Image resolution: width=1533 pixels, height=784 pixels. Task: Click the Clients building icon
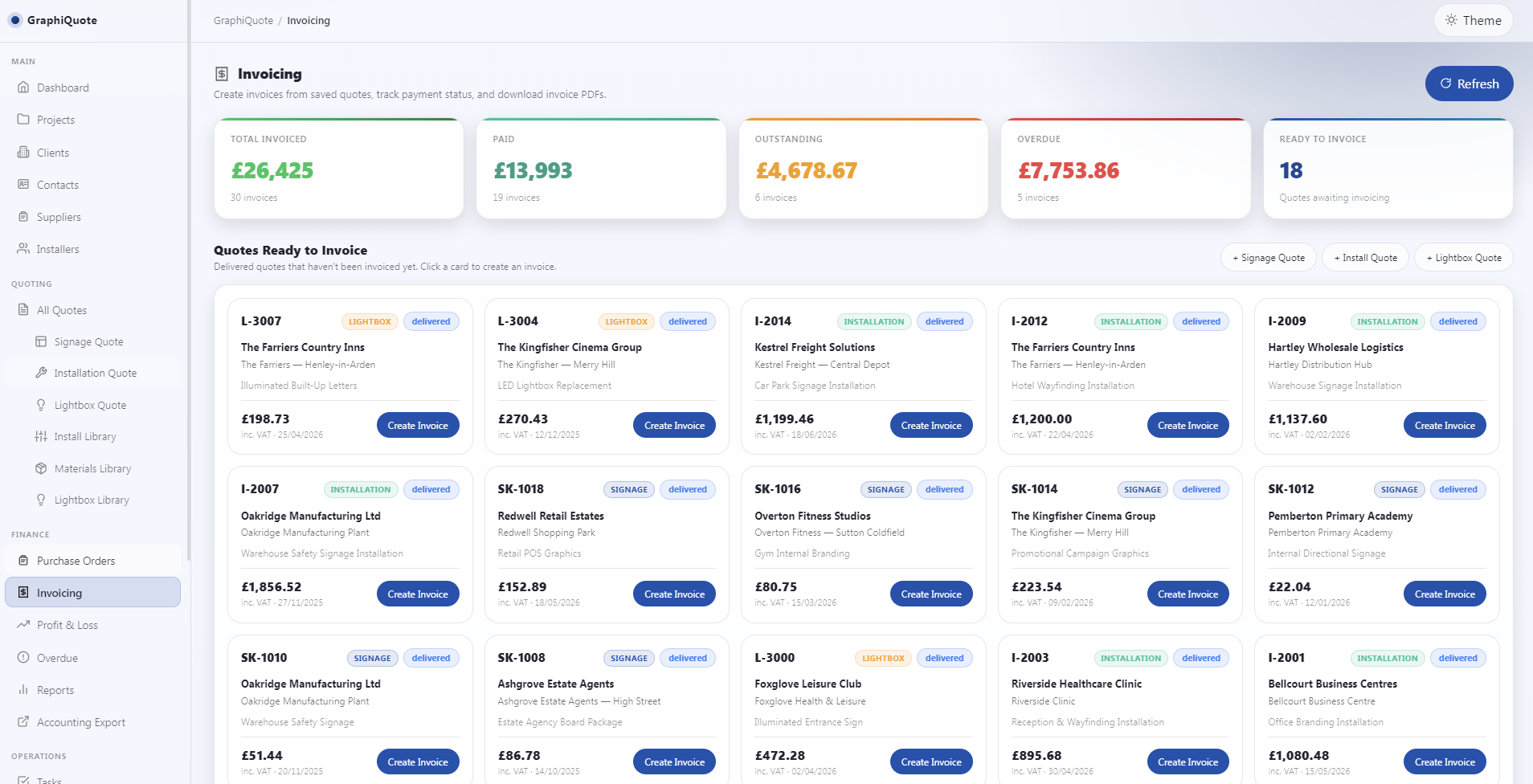coord(23,153)
